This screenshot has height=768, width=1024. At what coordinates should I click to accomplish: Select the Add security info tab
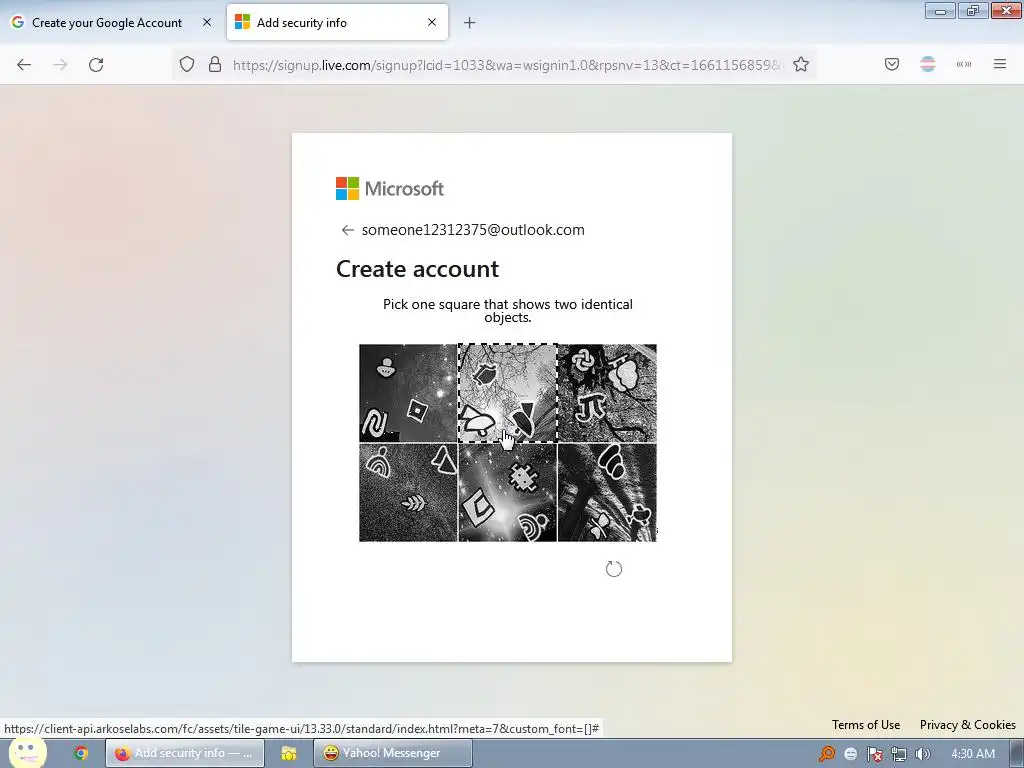tap(337, 23)
